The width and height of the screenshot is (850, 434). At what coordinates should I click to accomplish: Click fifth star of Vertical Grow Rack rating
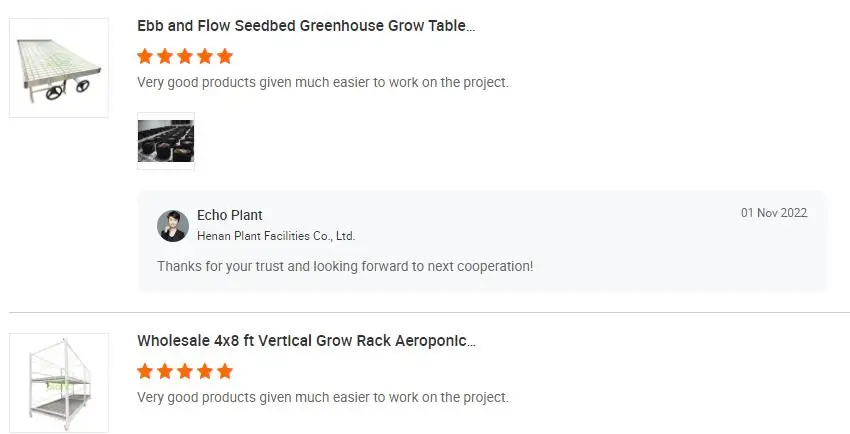coord(224,371)
